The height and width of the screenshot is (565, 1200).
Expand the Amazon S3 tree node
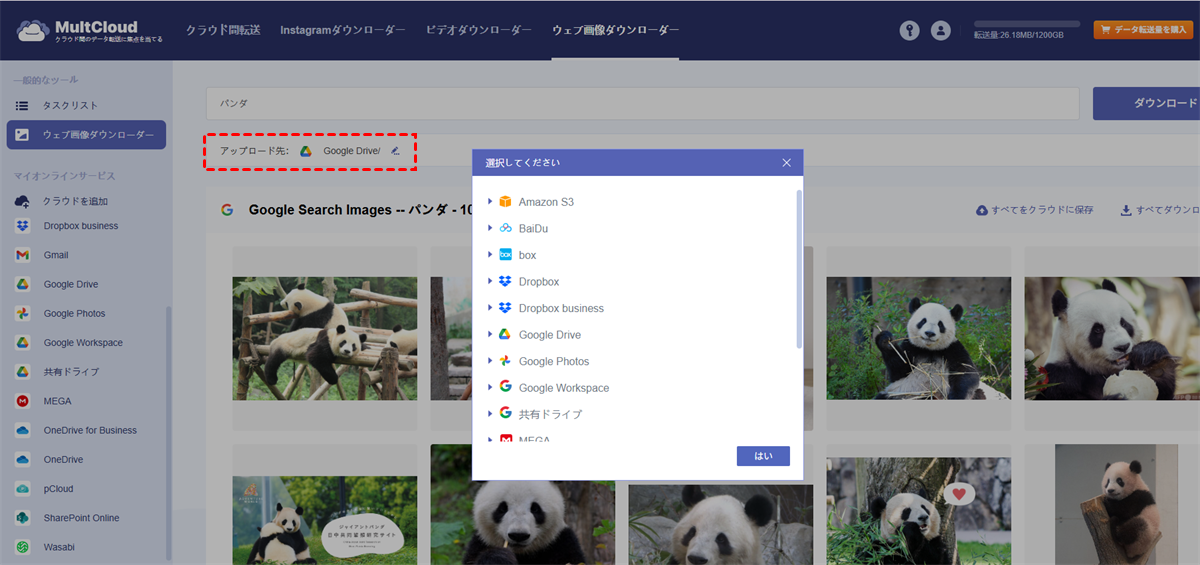490,202
